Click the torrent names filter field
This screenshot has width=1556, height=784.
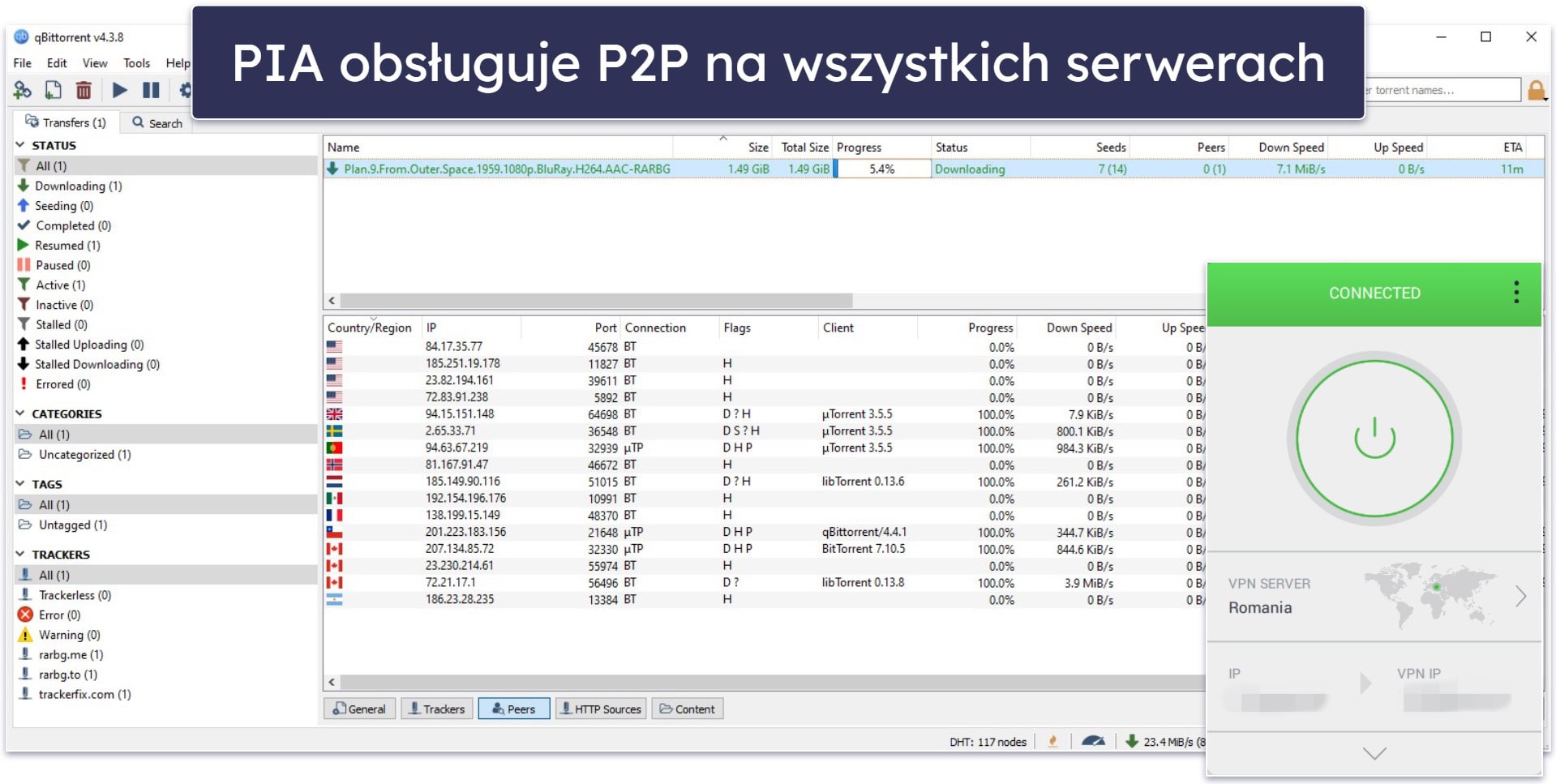pos(1442,90)
